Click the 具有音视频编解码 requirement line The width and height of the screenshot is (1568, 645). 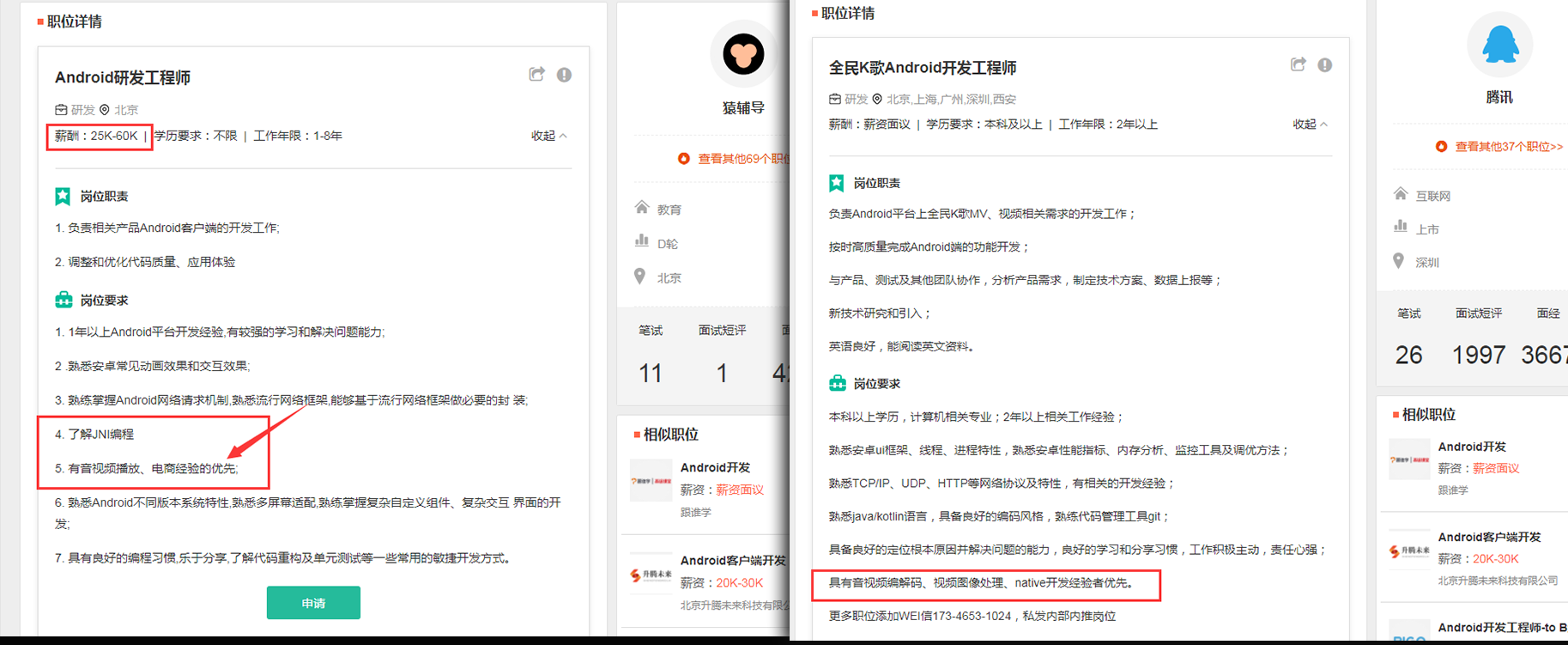click(981, 583)
